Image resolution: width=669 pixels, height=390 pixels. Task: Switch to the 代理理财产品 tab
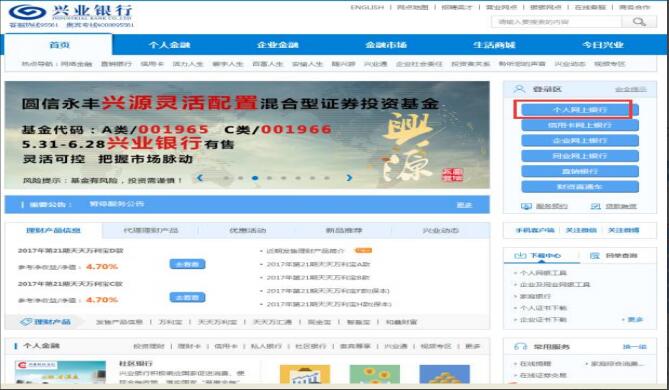[151, 230]
